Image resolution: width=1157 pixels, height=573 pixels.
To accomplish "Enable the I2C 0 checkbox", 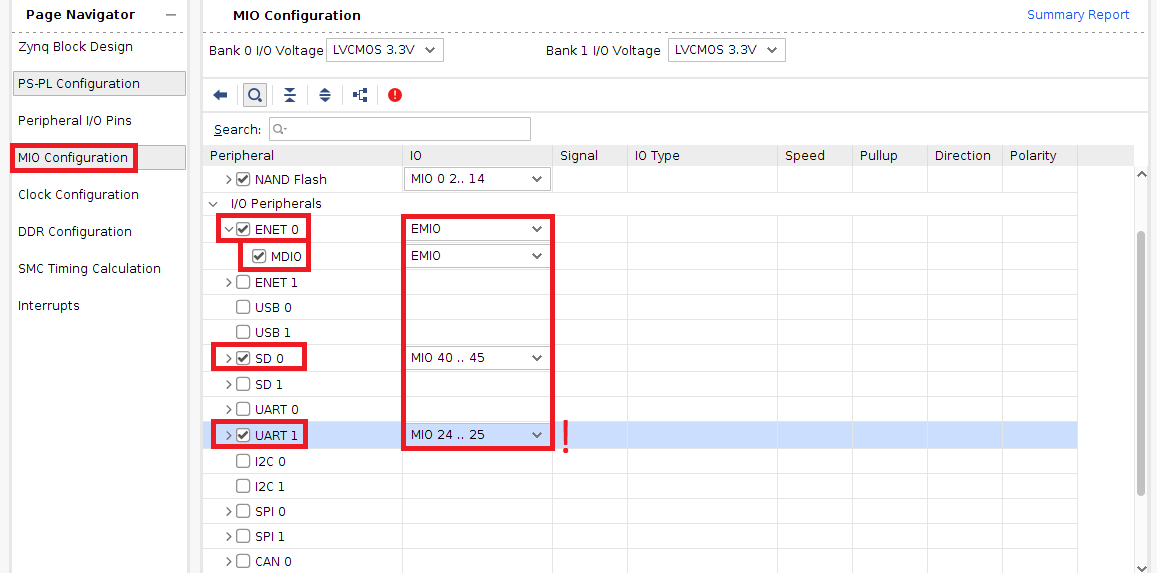I will pos(243,461).
